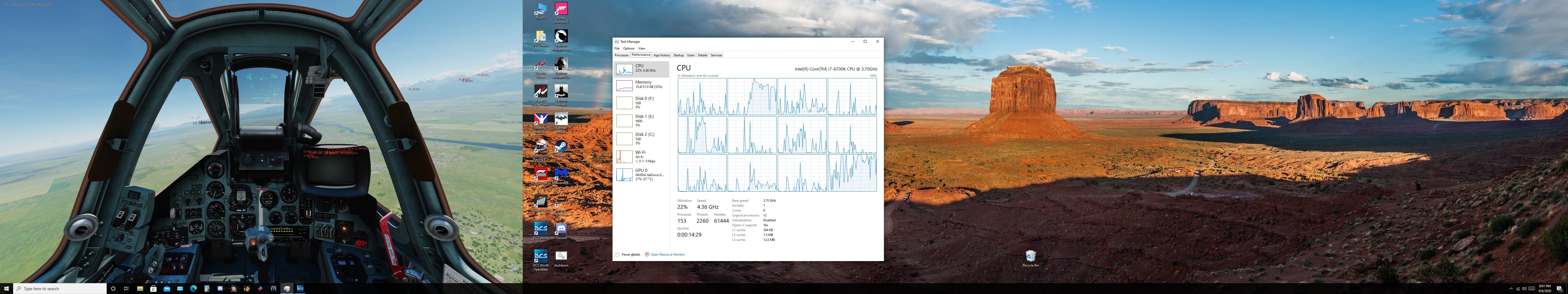Collapse Task Manager with Fewer details
This screenshot has height=294, width=1568.
[627, 255]
